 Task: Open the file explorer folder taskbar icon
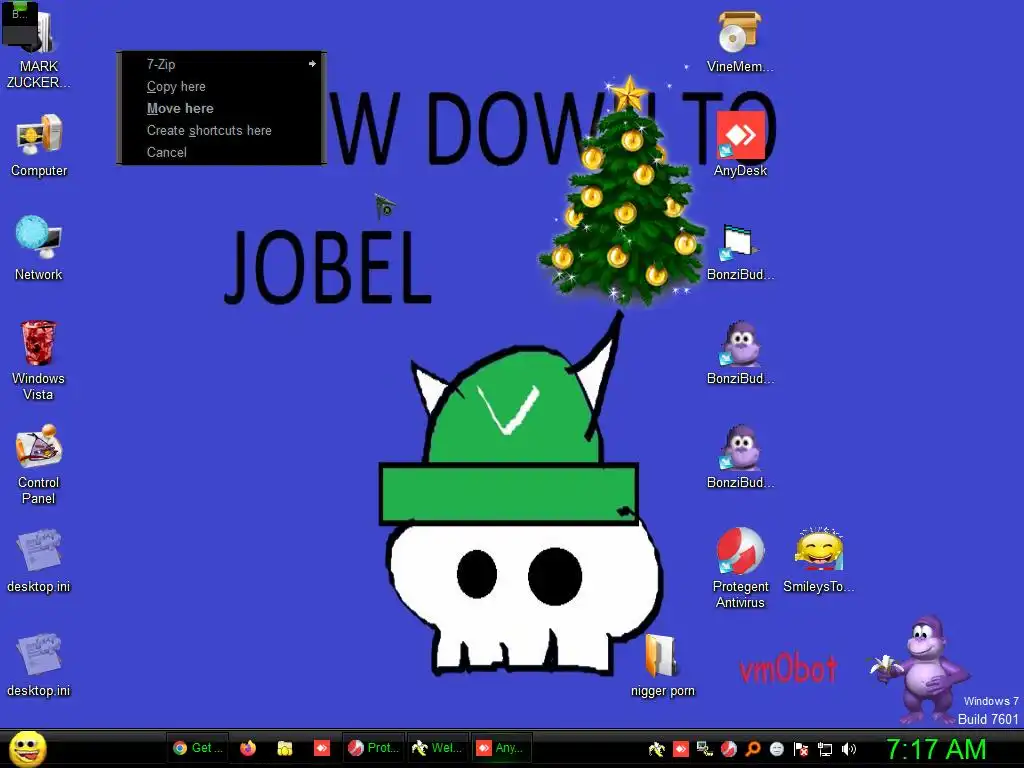[x=285, y=748]
